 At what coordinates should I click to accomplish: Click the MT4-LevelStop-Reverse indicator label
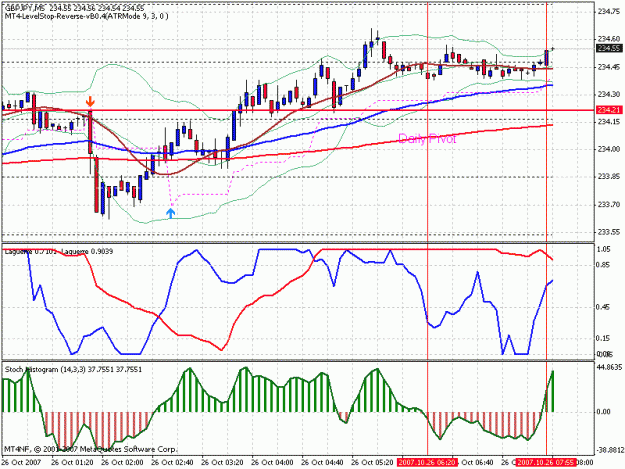pos(86,16)
